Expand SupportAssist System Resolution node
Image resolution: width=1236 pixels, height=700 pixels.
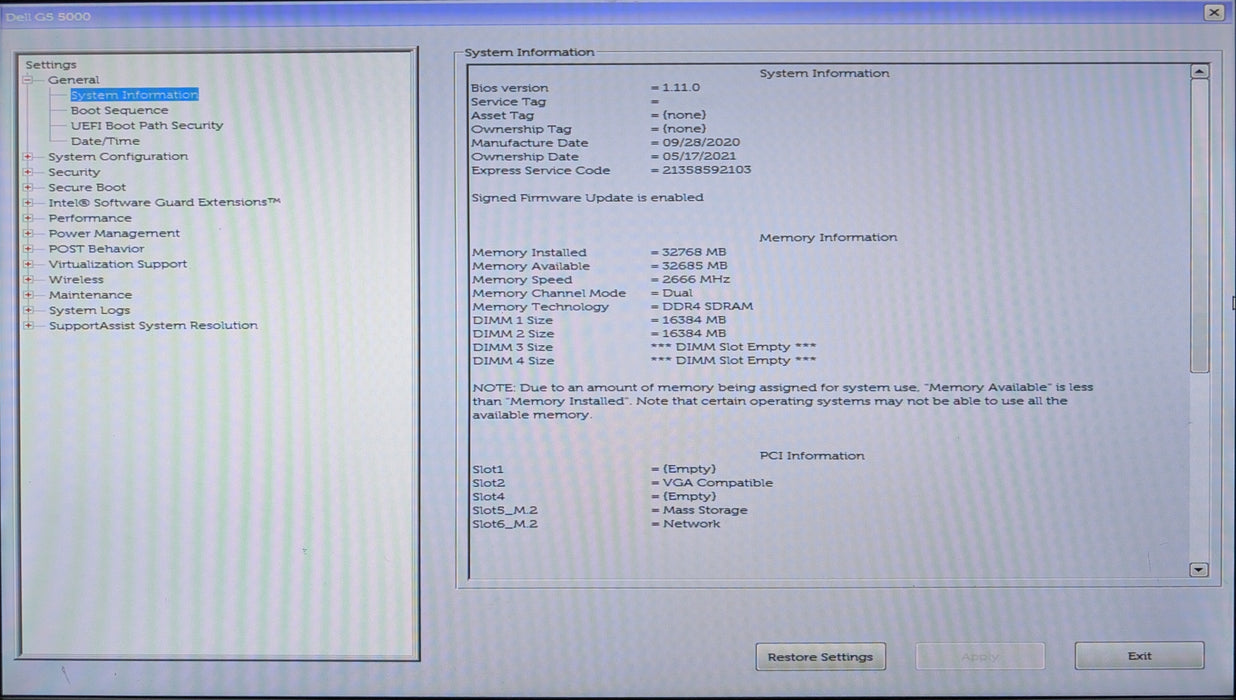(28, 326)
